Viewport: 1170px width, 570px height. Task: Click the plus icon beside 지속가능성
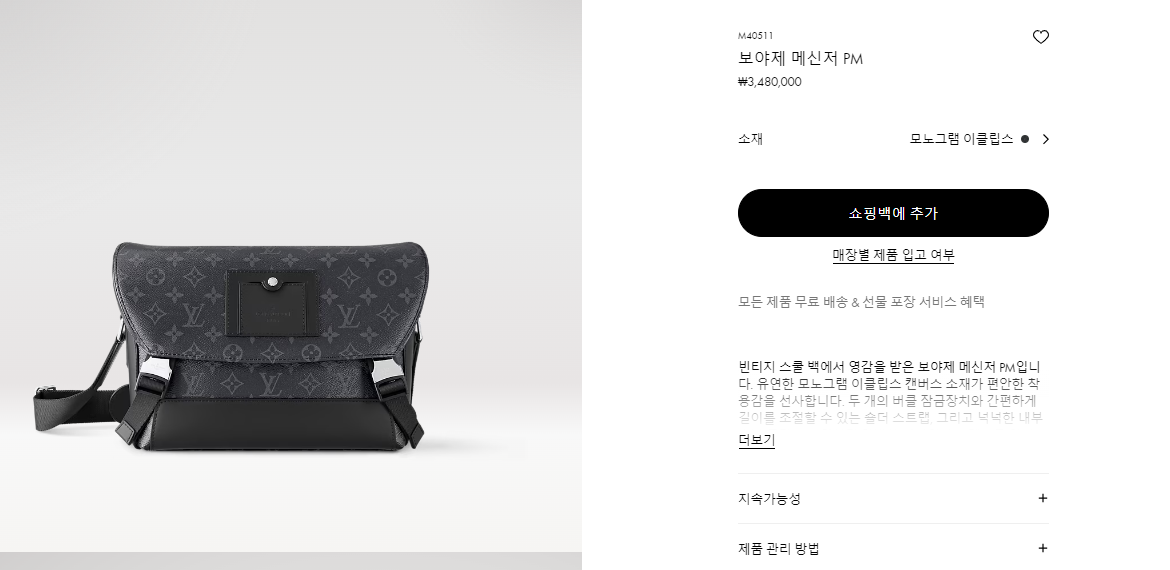pos(1042,498)
